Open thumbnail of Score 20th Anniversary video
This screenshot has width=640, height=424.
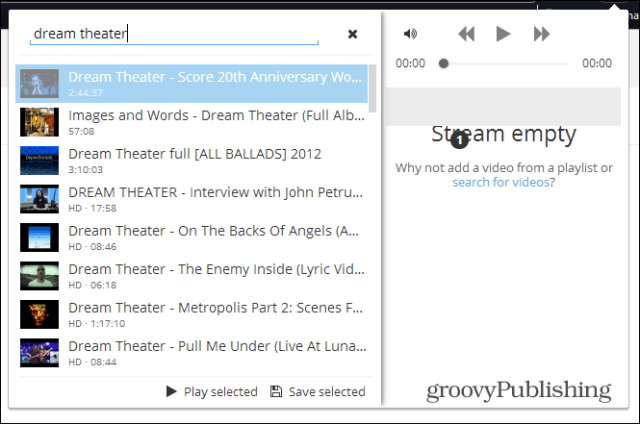tap(39, 84)
